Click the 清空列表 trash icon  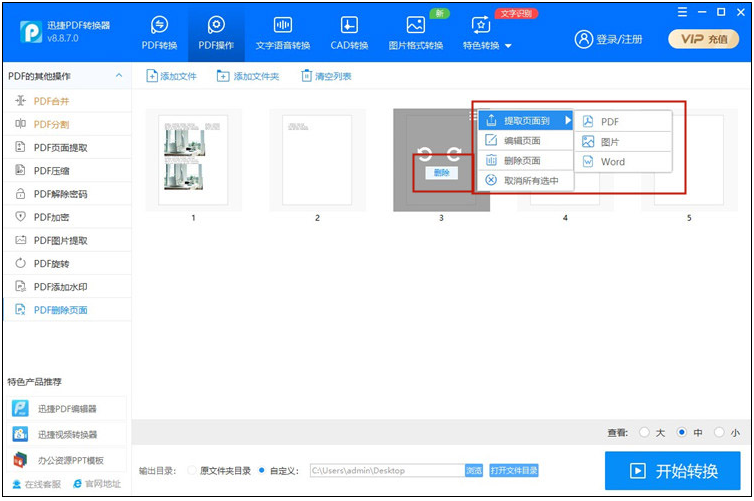click(x=307, y=76)
